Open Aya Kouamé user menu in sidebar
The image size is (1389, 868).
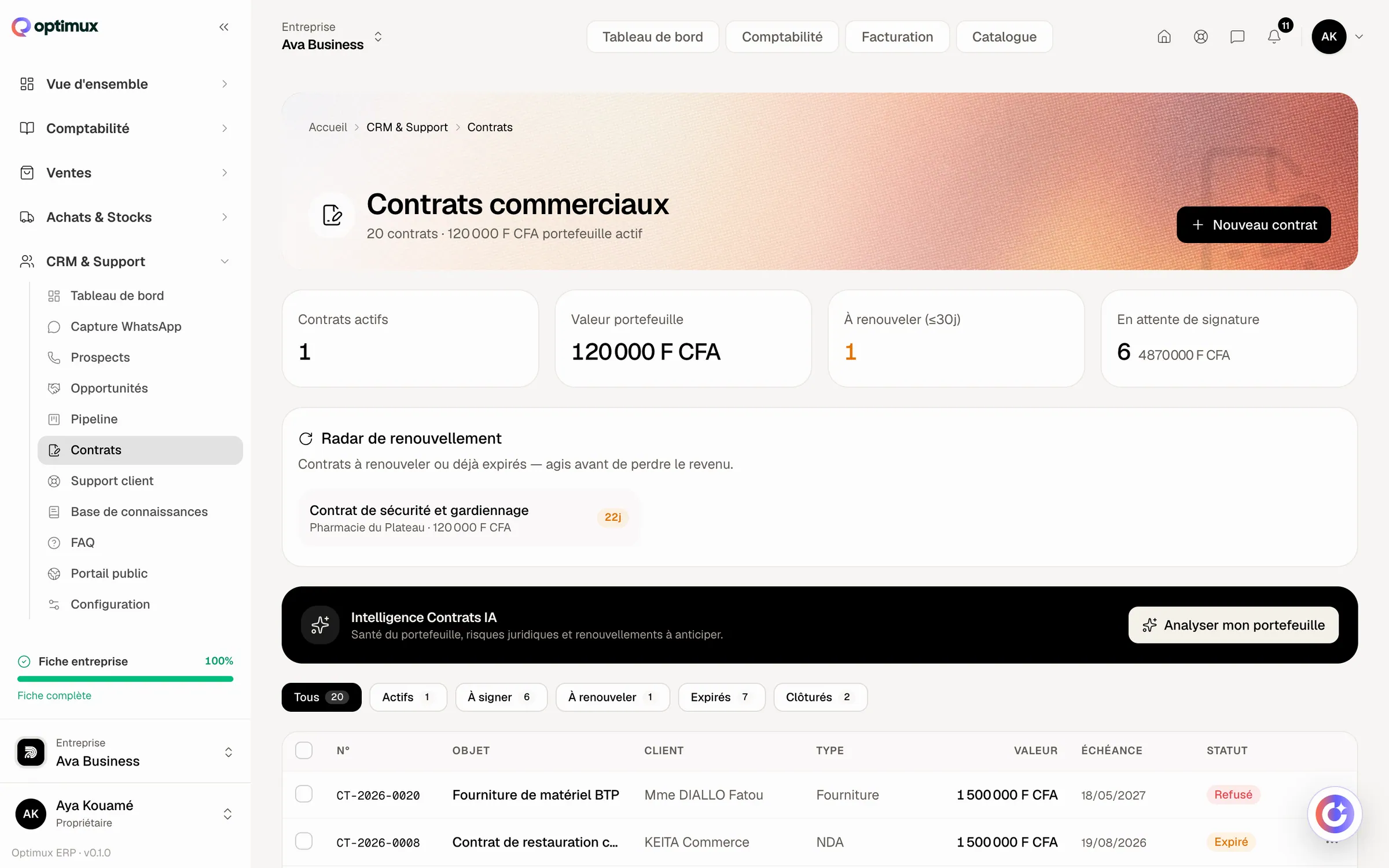coord(125,814)
